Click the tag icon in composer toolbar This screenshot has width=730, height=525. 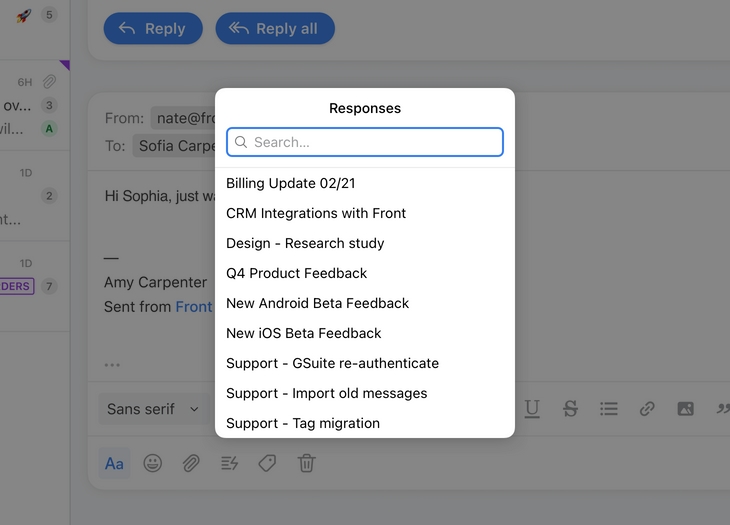267,463
